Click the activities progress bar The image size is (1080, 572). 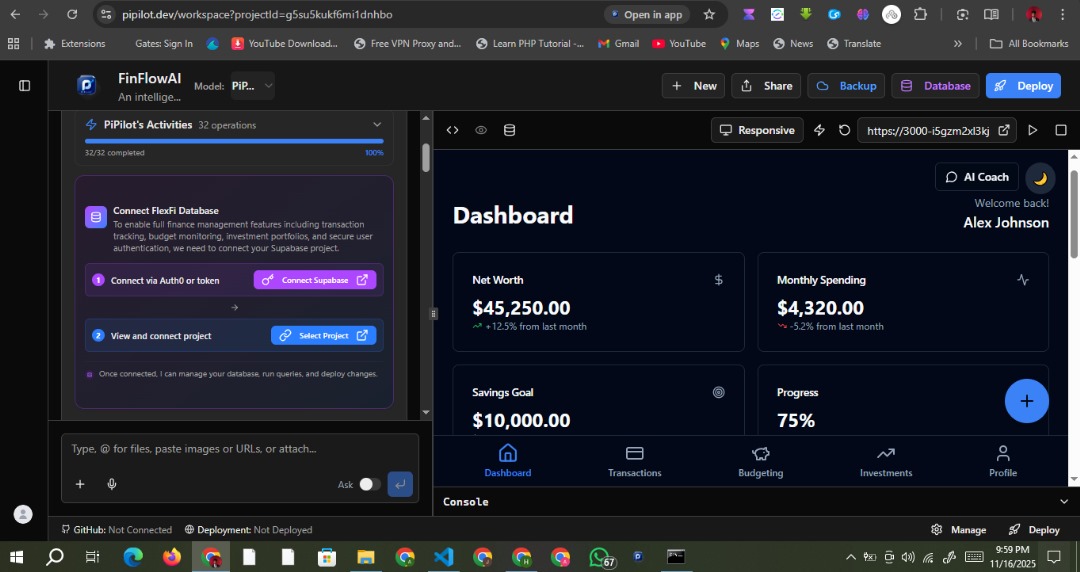[233, 142]
